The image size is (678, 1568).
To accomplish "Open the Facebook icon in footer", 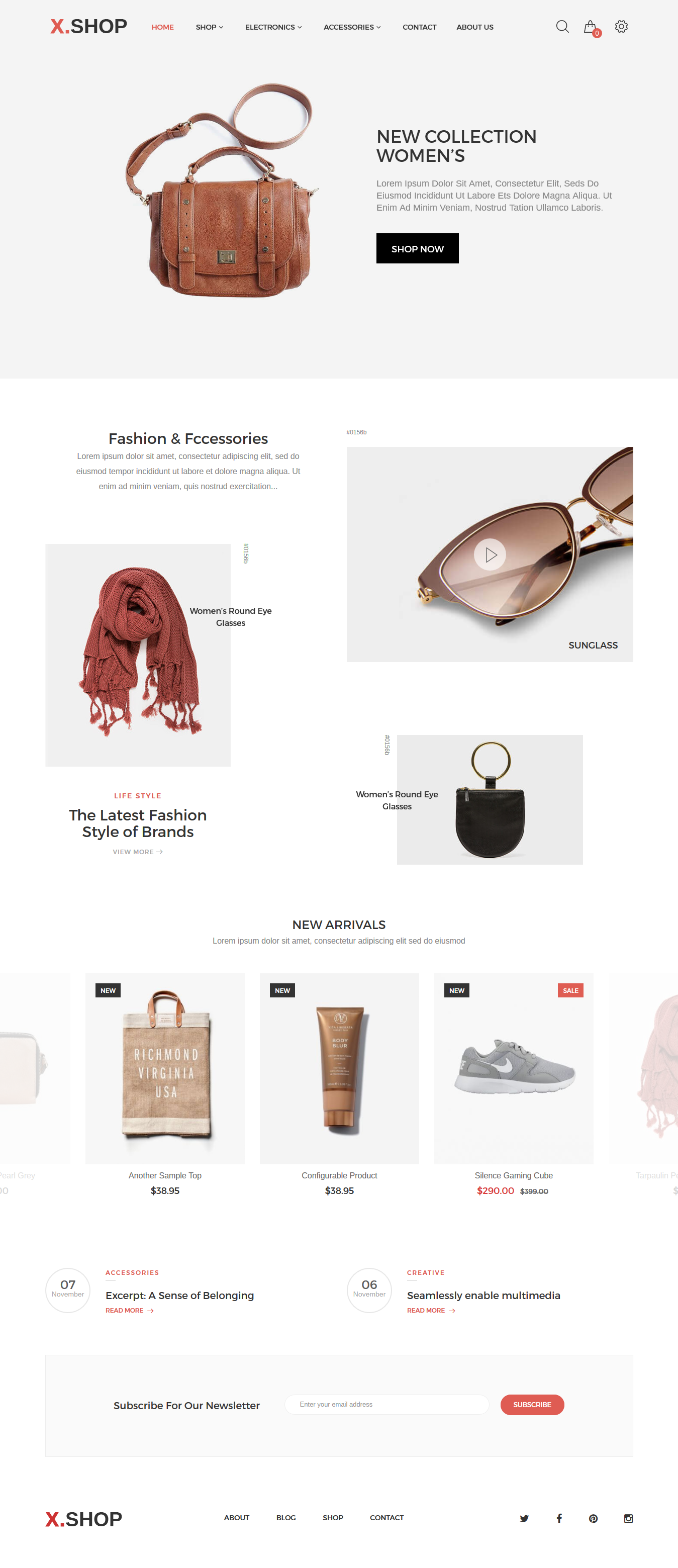I will click(x=559, y=1518).
